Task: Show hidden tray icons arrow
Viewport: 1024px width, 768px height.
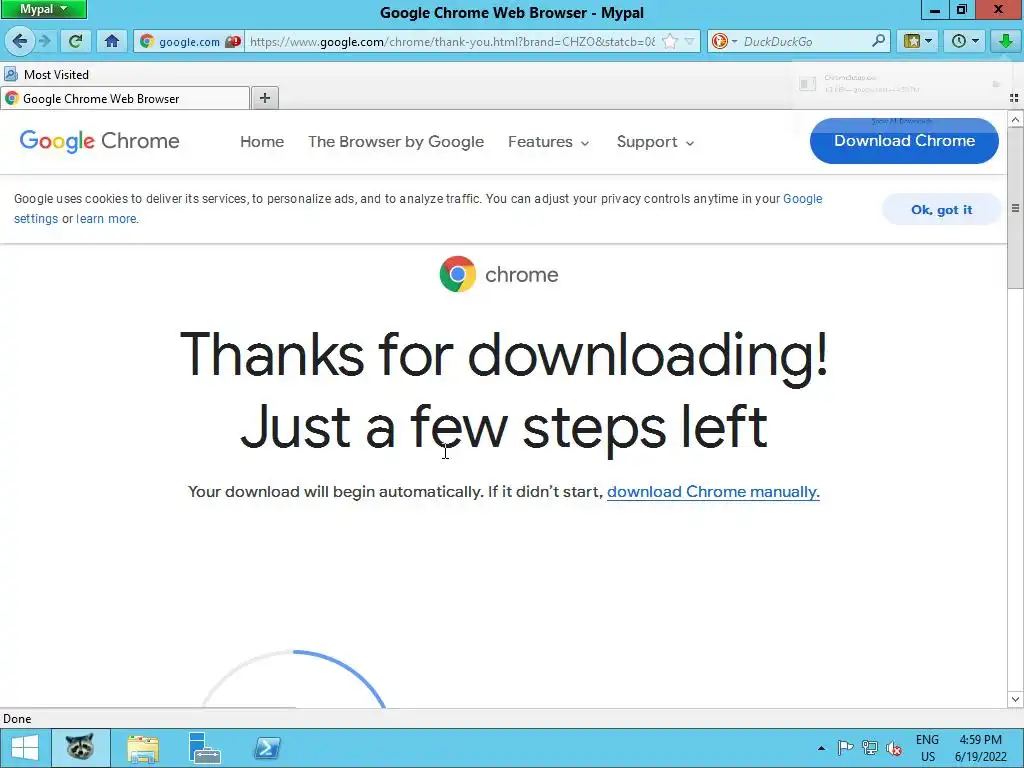Action: tap(821, 748)
